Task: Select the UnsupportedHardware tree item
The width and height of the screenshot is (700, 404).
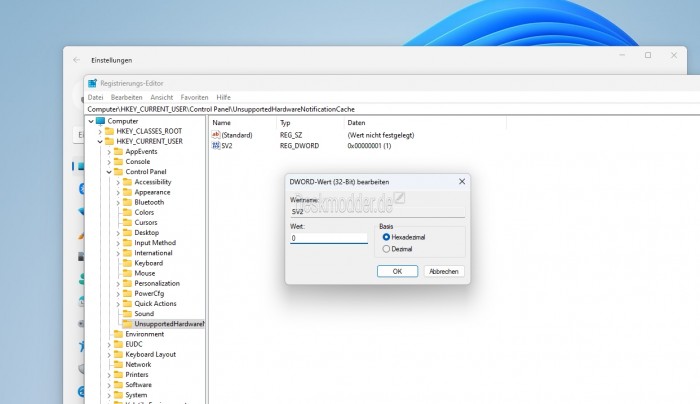Action: (x=168, y=324)
